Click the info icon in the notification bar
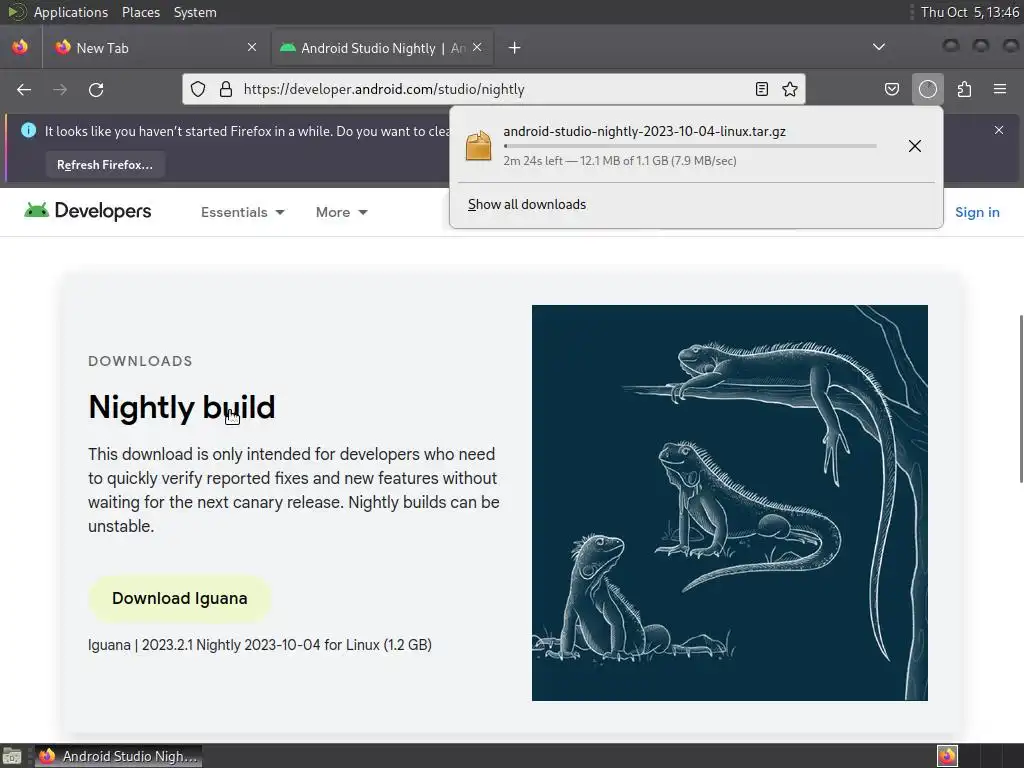 tap(29, 130)
